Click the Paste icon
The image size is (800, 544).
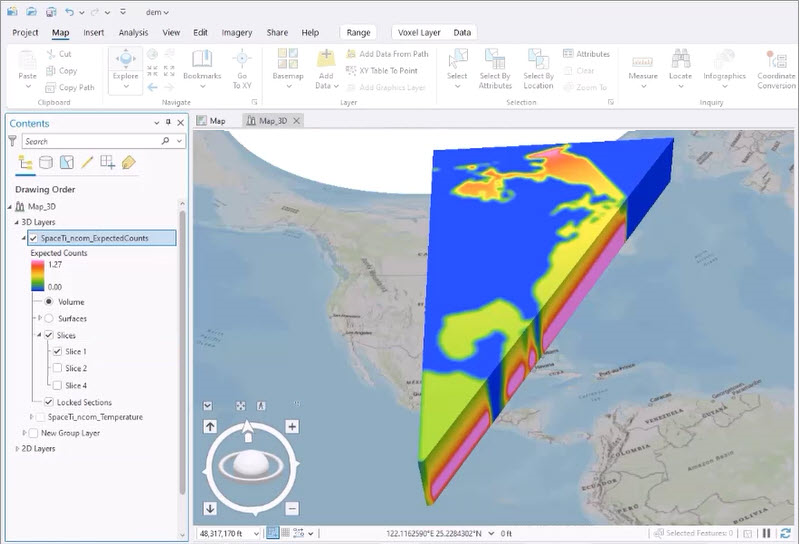(27, 60)
